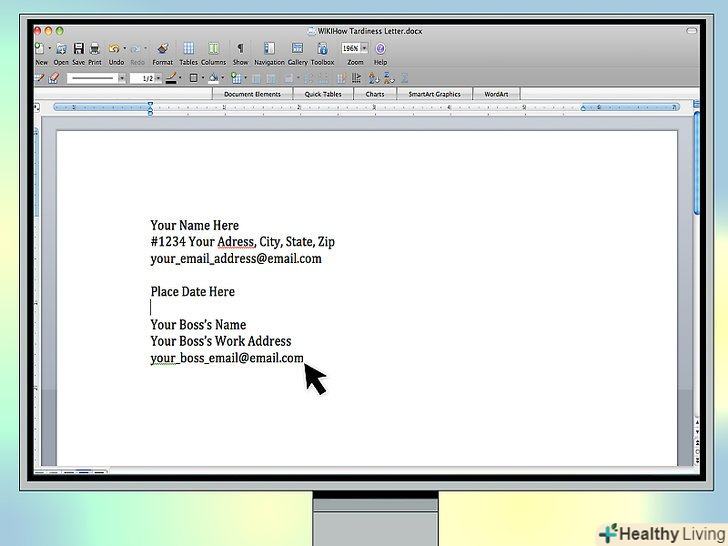Click the line "your_boss_email@email.com"
This screenshot has height=546, width=728.
tap(227, 358)
